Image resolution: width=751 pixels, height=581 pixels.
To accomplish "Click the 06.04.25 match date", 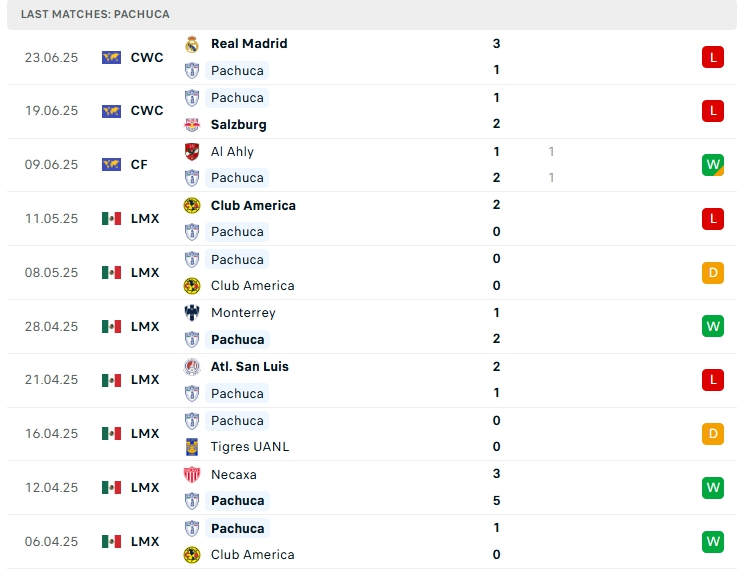I will tap(51, 541).
